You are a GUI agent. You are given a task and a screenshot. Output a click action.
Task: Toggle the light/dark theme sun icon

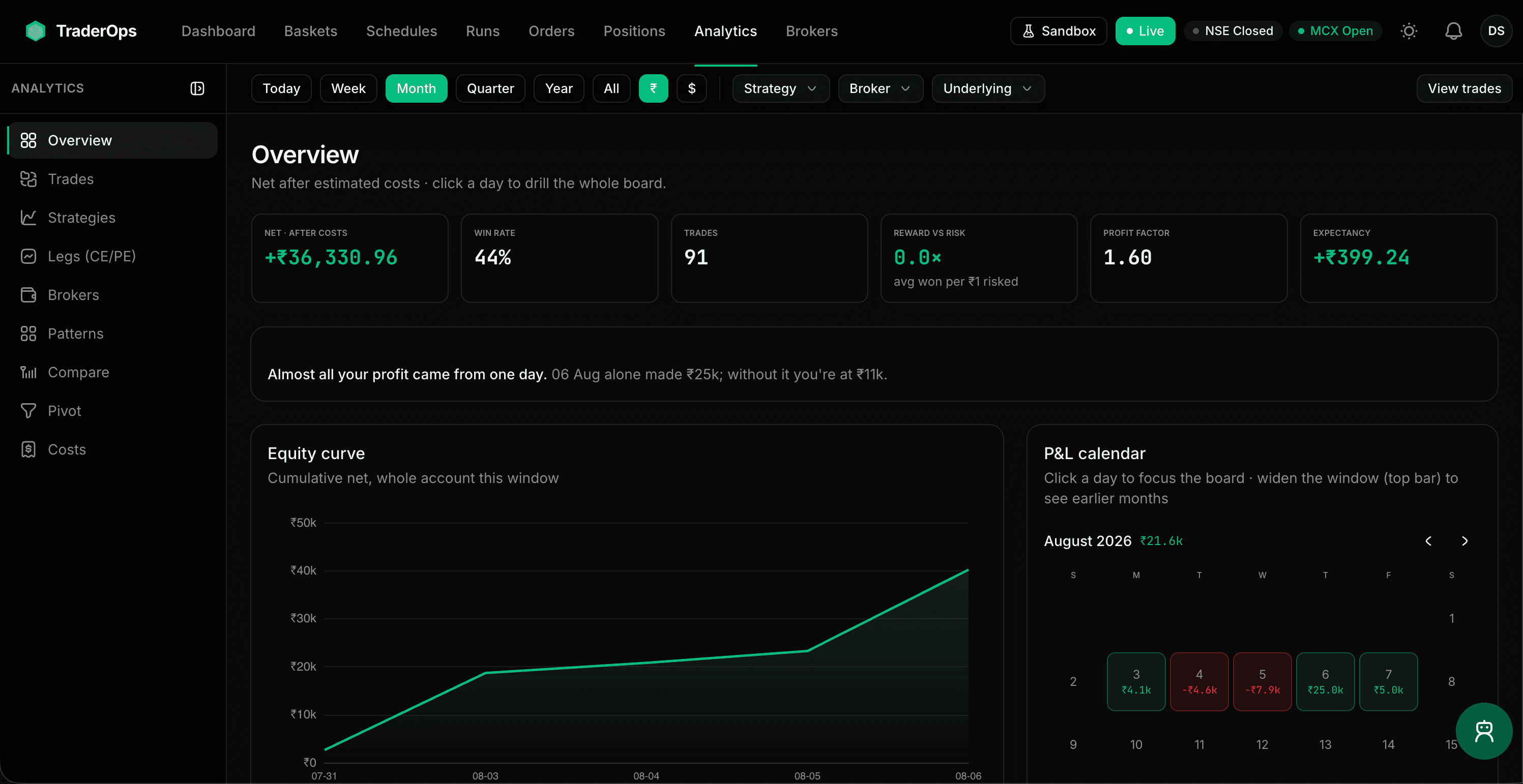(1409, 31)
